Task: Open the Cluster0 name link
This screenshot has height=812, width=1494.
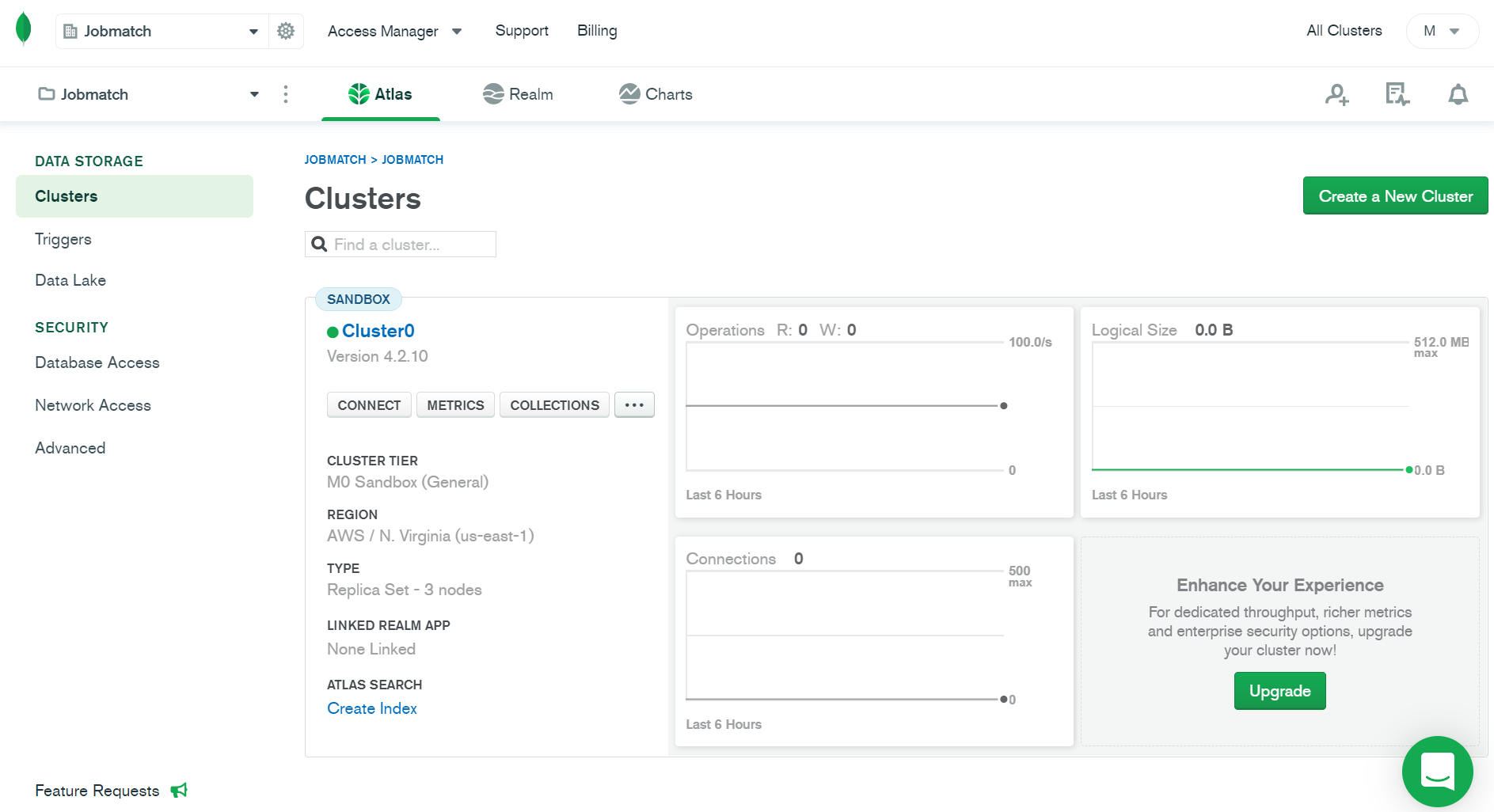Action: click(x=378, y=331)
